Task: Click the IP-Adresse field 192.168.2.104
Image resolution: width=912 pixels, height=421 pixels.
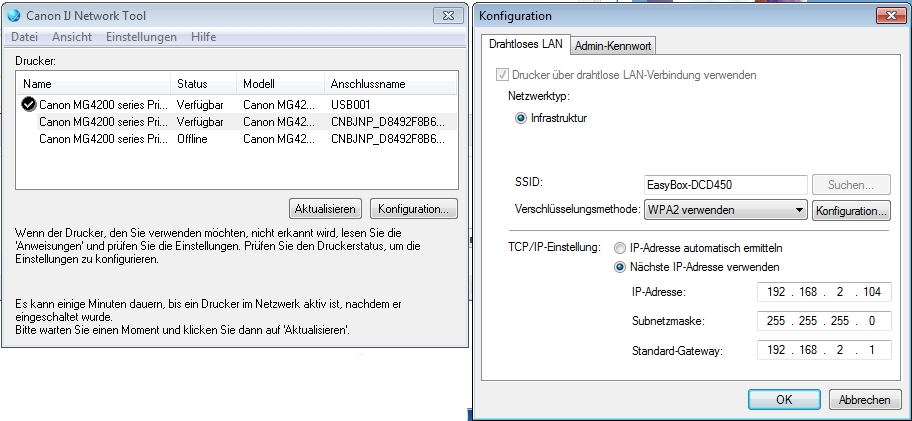Action: coord(824,292)
